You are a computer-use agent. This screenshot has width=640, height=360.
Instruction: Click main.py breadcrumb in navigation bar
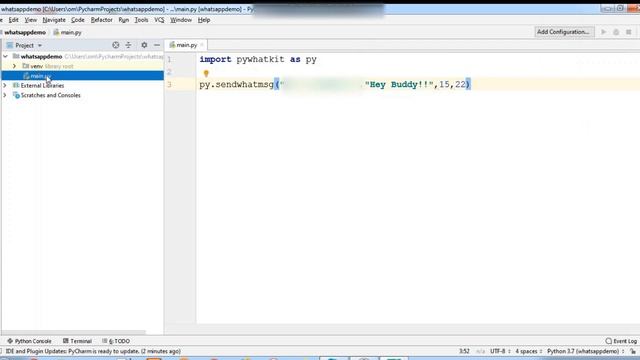[68, 32]
